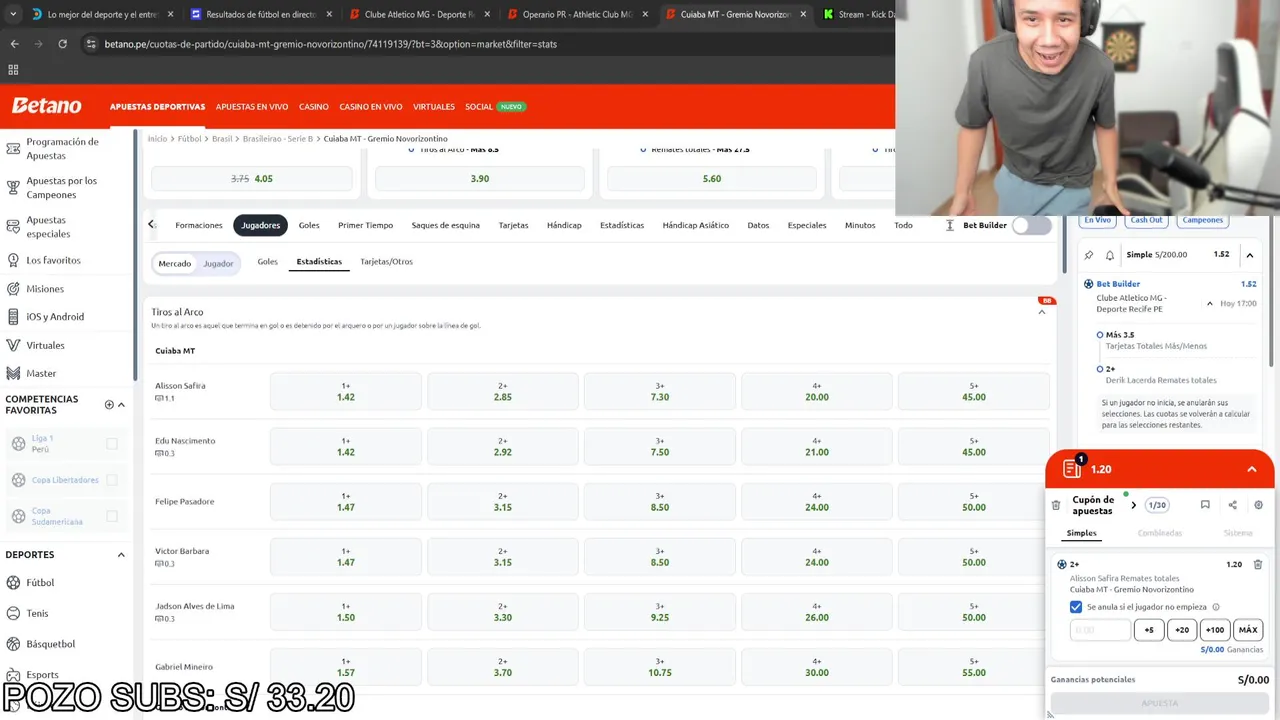This screenshot has width=1280, height=720.
Task: Open Casino menu item
Action: click(x=314, y=106)
